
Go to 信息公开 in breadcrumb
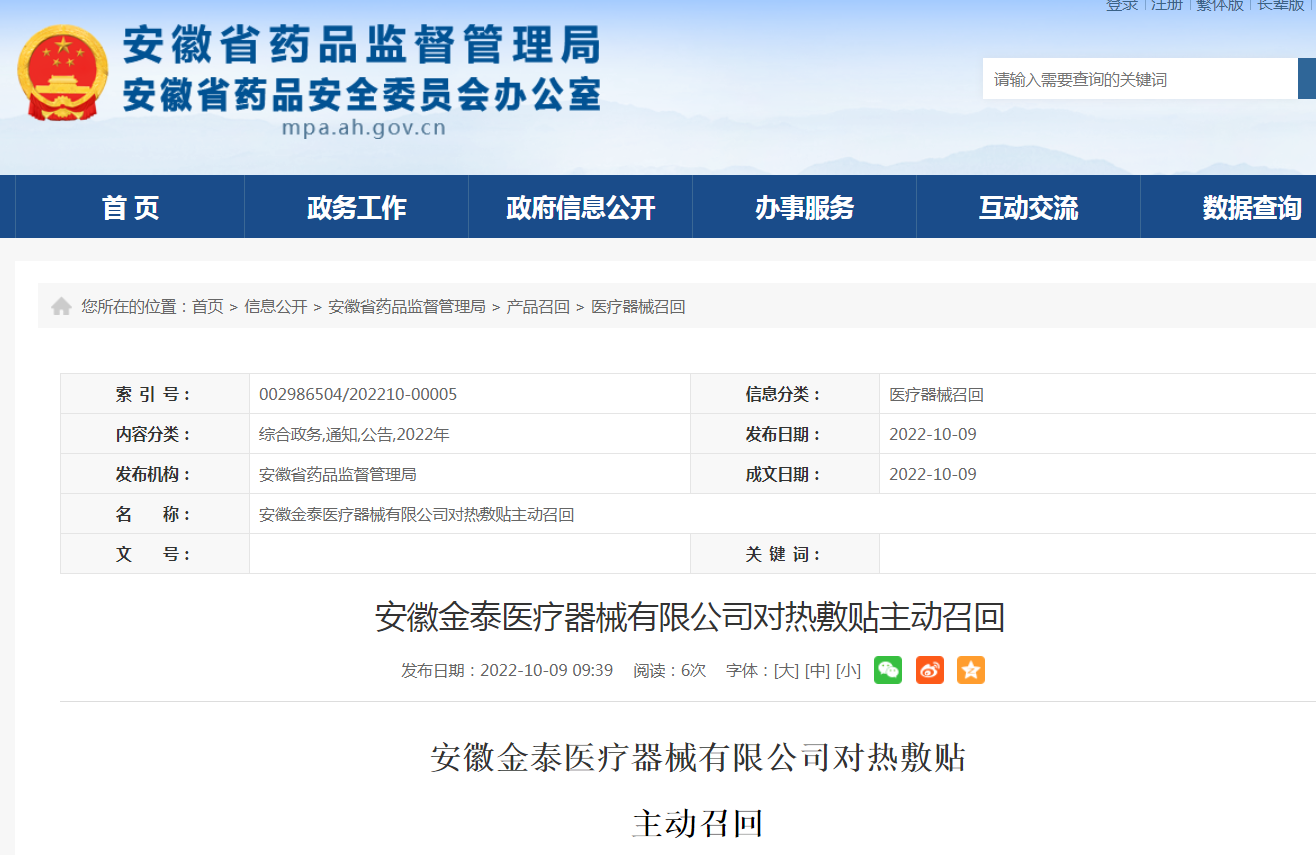[x=276, y=306]
